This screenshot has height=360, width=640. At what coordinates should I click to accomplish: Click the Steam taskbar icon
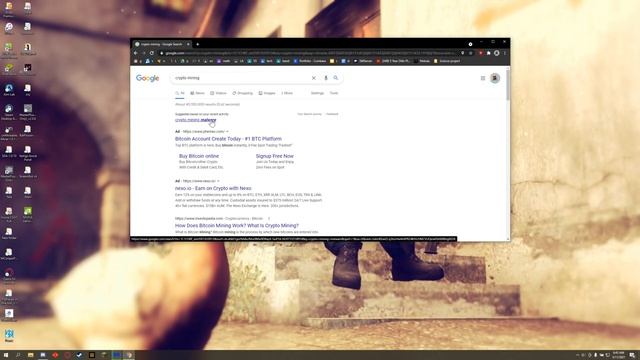click(80, 355)
